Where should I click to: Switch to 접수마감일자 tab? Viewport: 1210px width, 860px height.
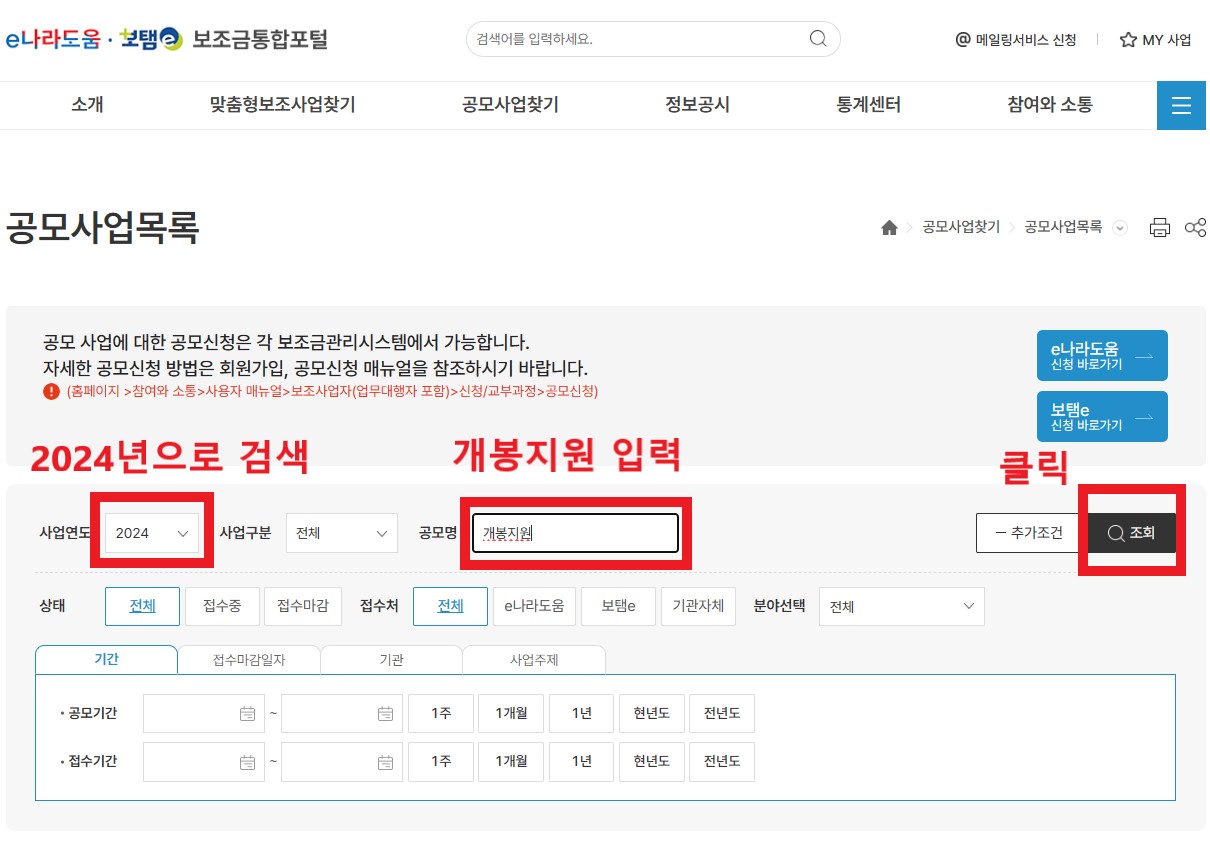point(249,660)
